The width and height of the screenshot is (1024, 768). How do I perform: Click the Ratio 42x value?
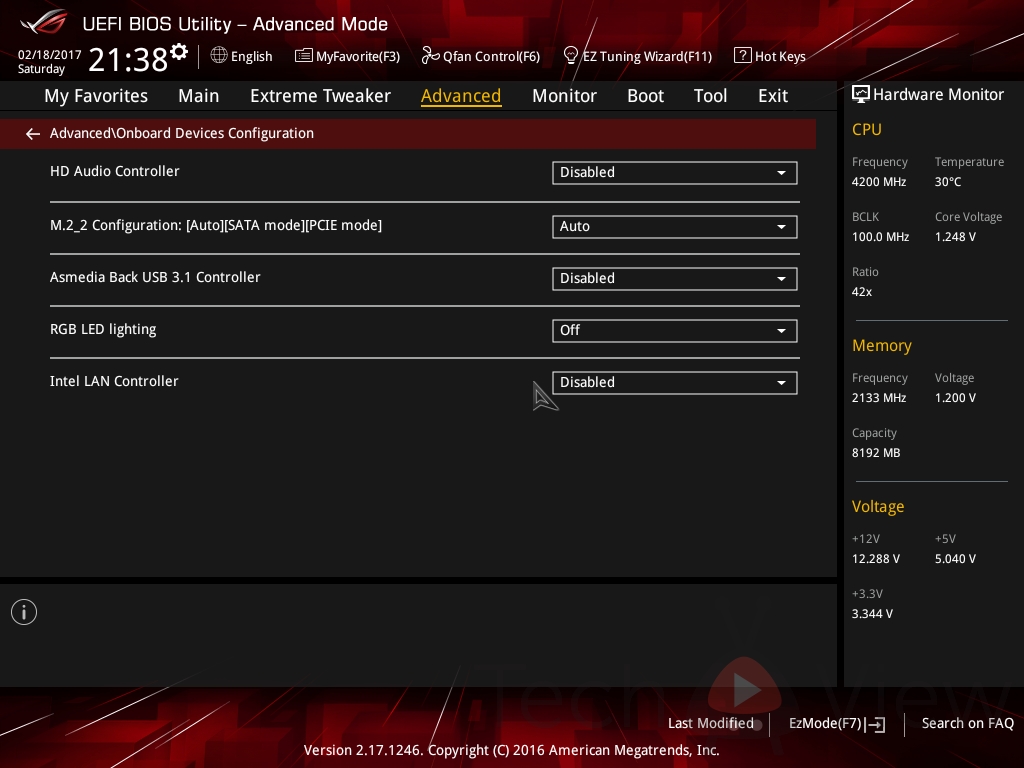(861, 292)
